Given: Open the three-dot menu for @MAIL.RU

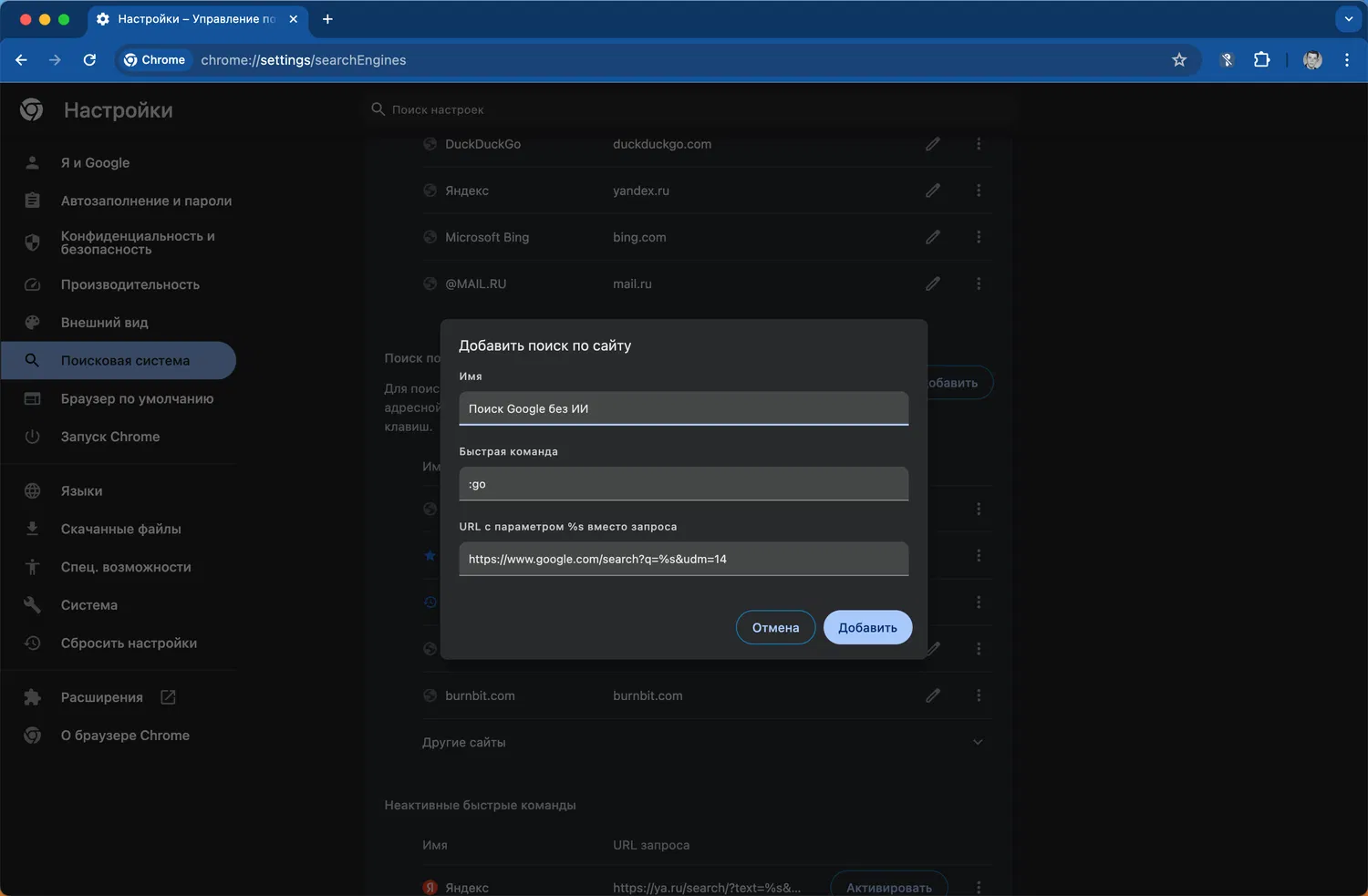Looking at the screenshot, I should click(979, 283).
